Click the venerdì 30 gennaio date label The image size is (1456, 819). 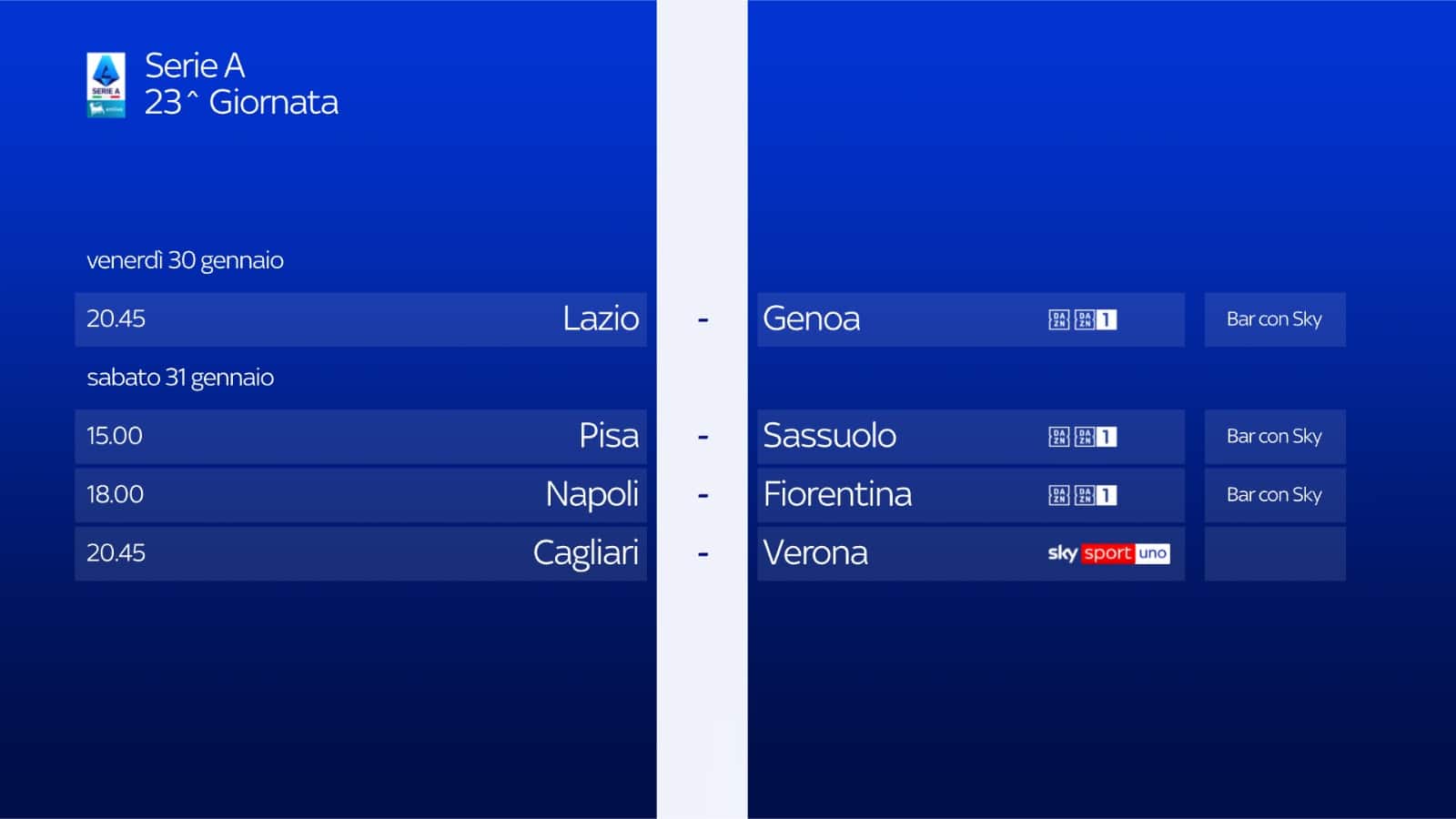(185, 261)
